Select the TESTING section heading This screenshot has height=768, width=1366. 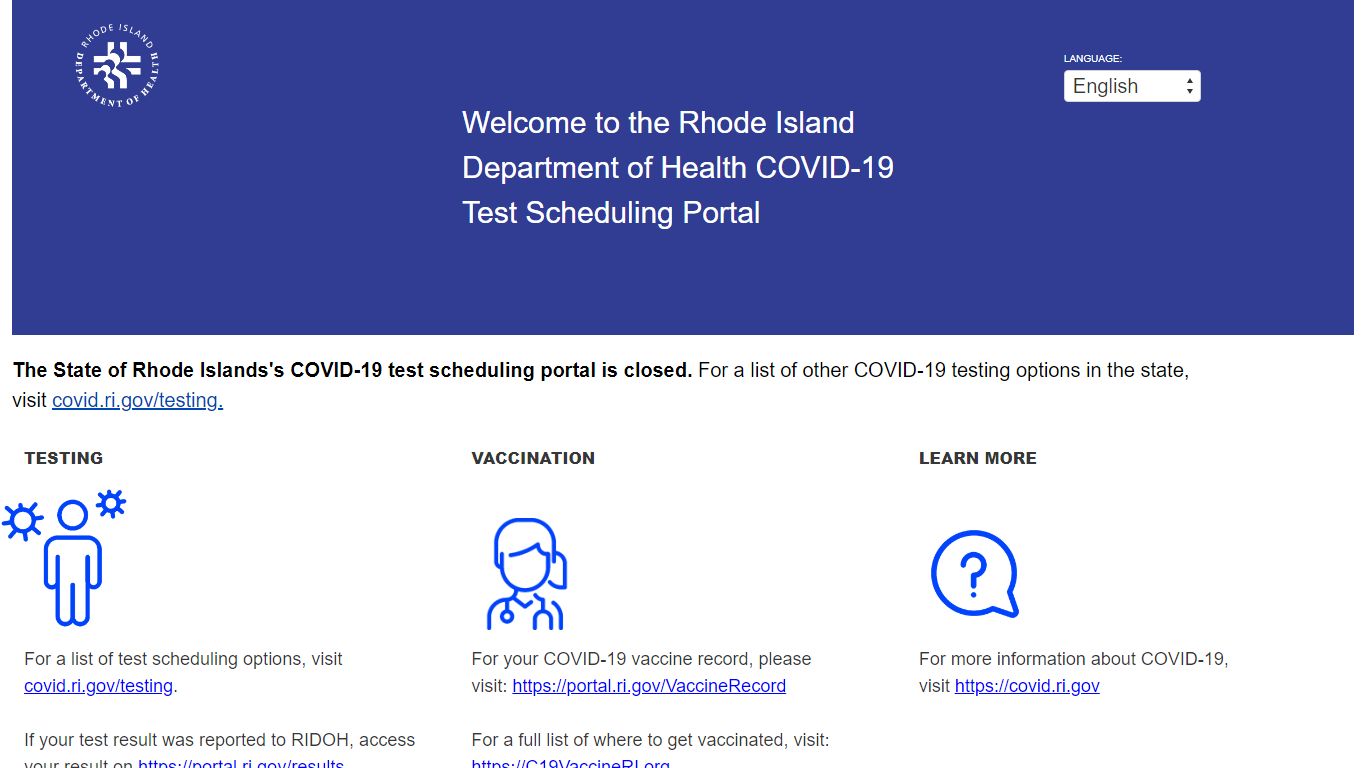(x=64, y=458)
